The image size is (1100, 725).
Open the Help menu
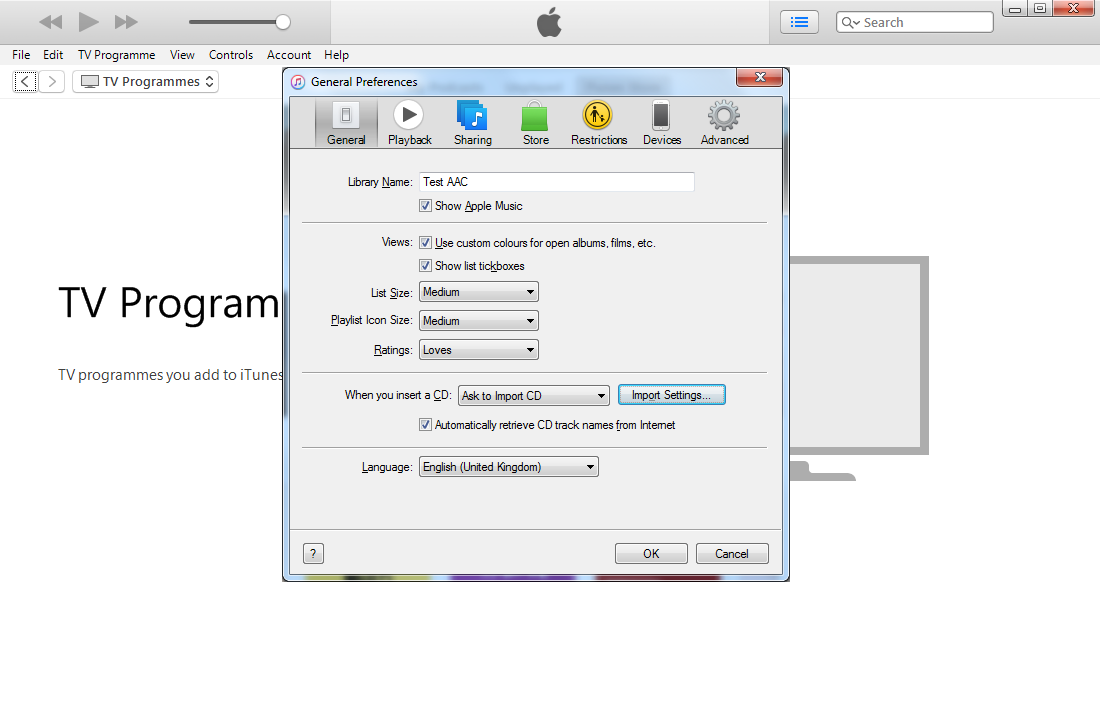coord(336,55)
